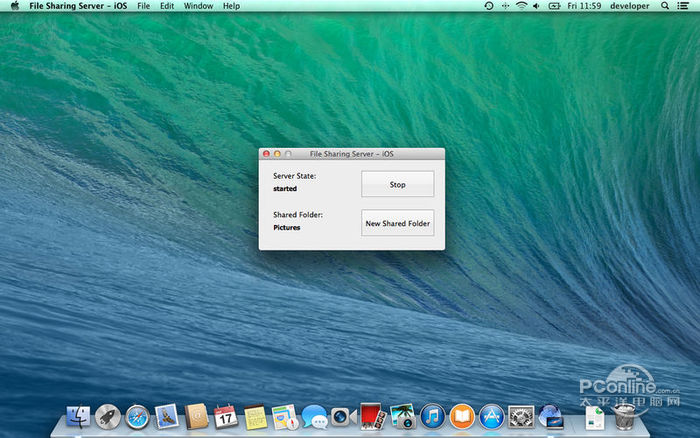Open the Apple menu
This screenshot has width=700, height=438.
click(x=15, y=6)
